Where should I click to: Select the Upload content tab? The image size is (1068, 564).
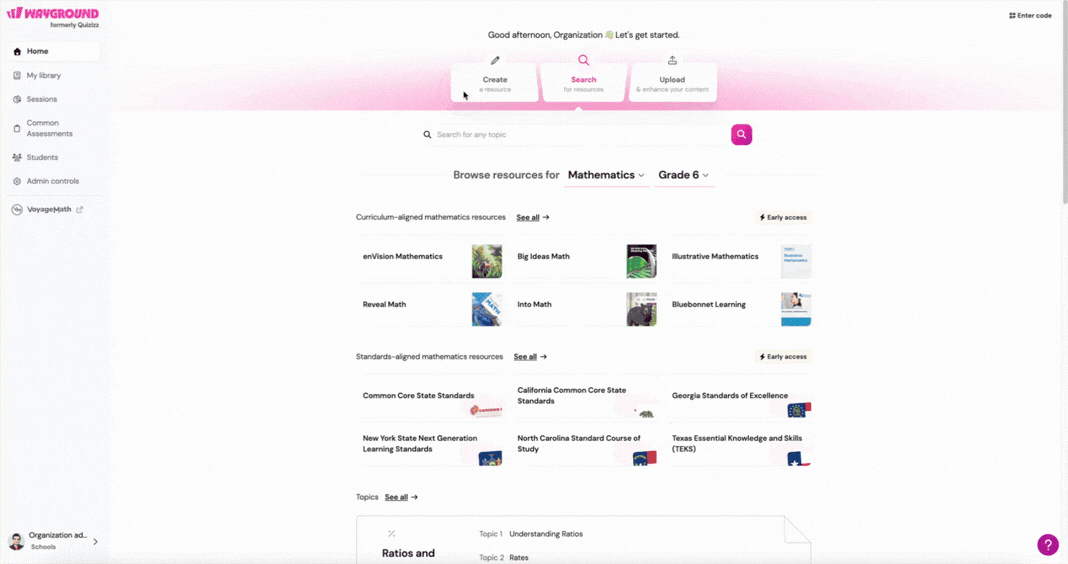click(672, 82)
